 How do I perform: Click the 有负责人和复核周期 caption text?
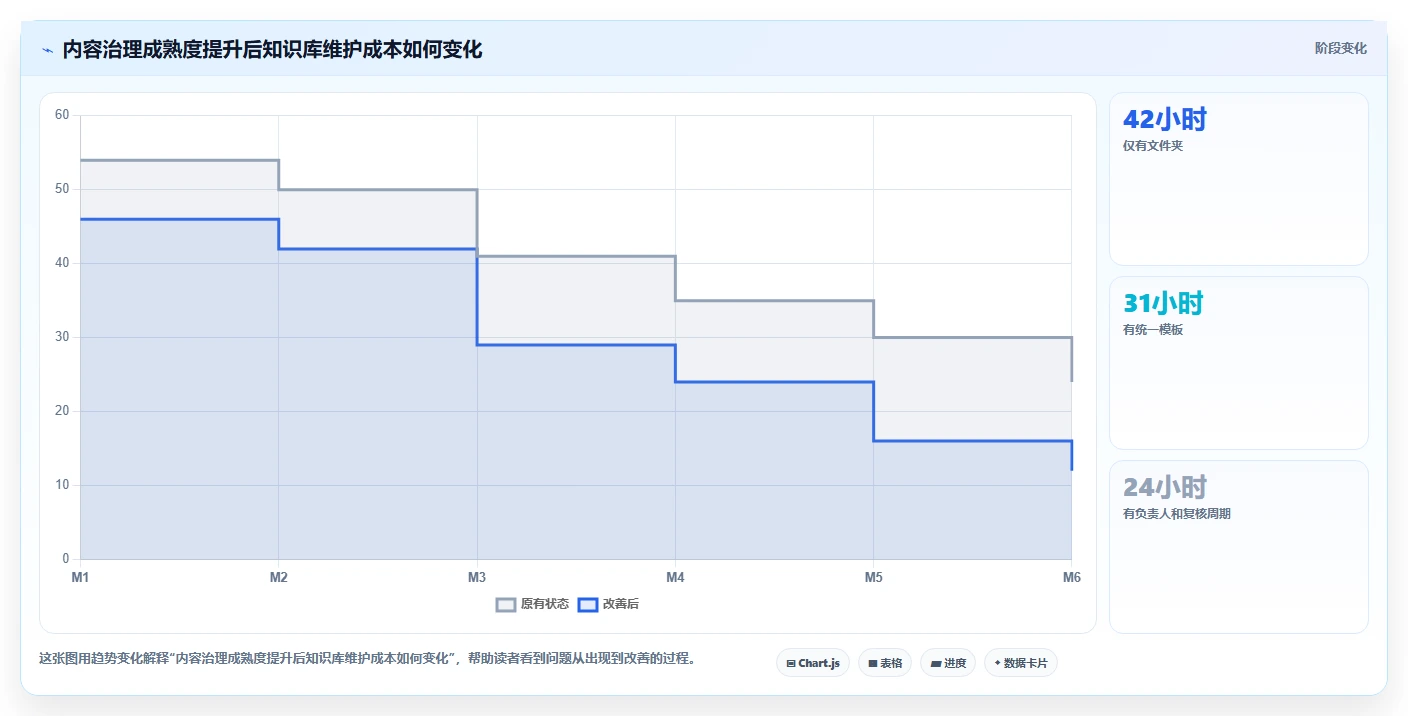click(x=1177, y=514)
